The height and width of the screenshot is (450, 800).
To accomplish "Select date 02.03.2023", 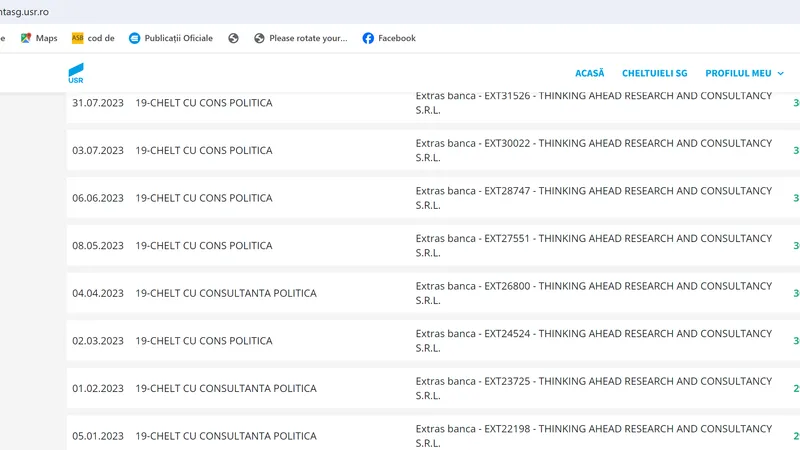I will 98,341.
